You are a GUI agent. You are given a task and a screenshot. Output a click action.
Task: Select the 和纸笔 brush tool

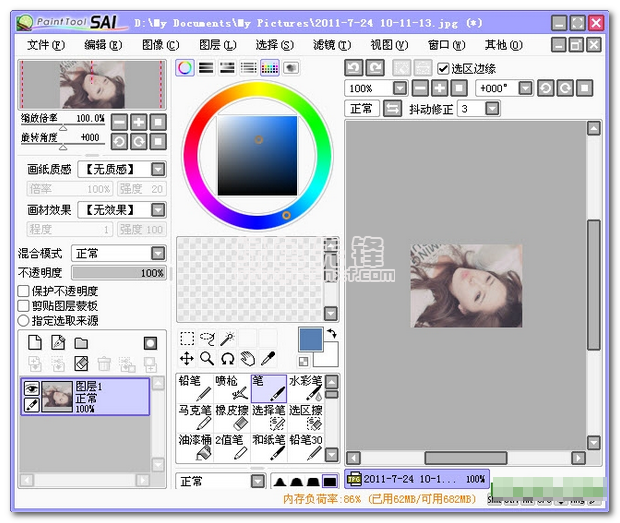(x=269, y=447)
